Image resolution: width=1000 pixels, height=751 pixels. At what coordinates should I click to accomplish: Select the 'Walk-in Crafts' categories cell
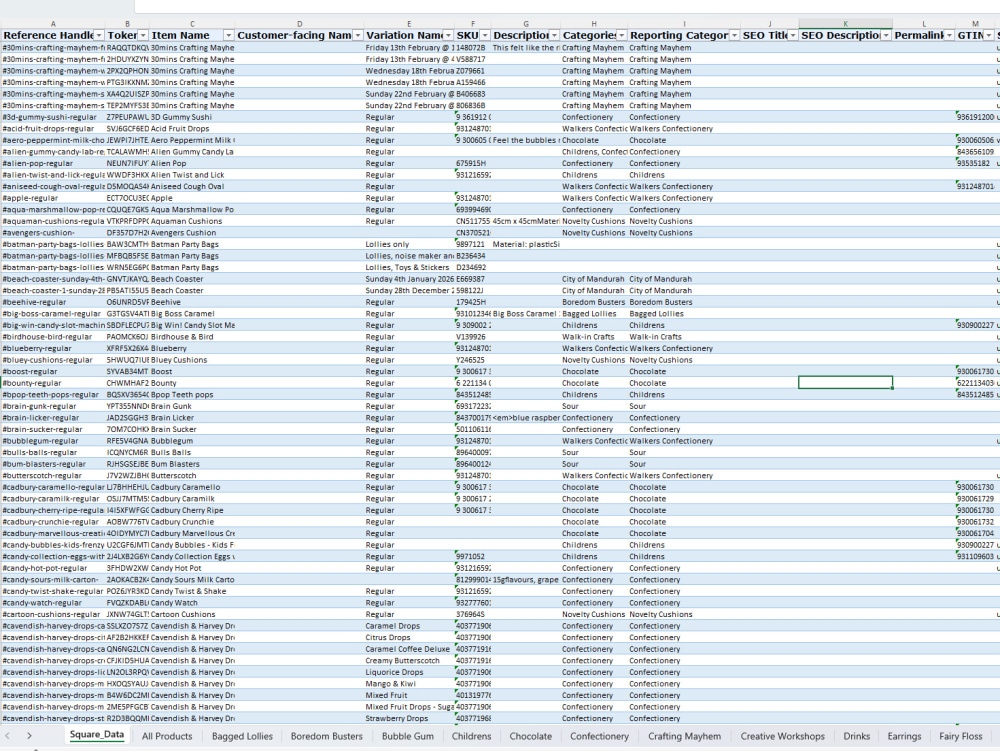pyautogui.click(x=594, y=337)
